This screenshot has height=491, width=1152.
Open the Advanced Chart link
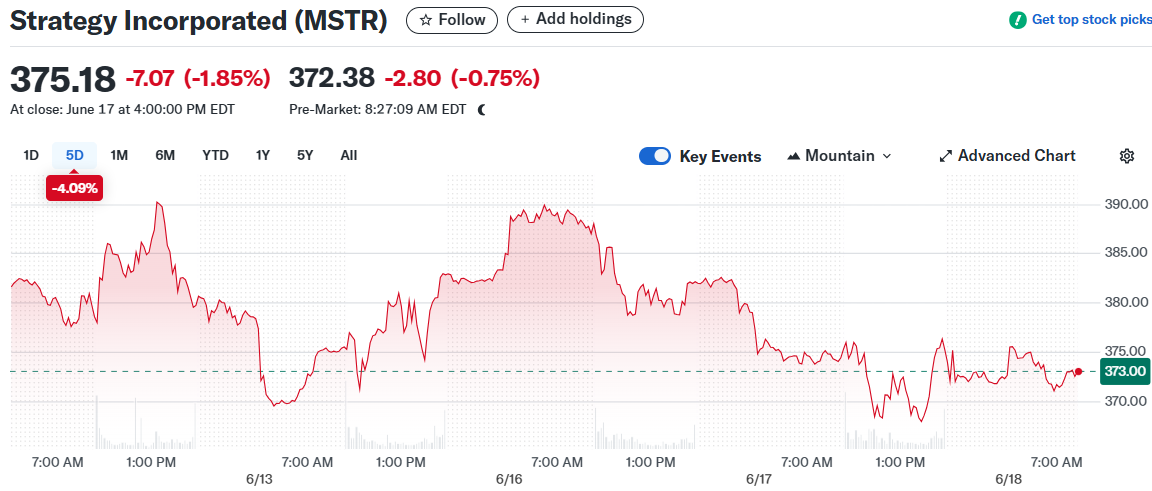[x=1007, y=156]
